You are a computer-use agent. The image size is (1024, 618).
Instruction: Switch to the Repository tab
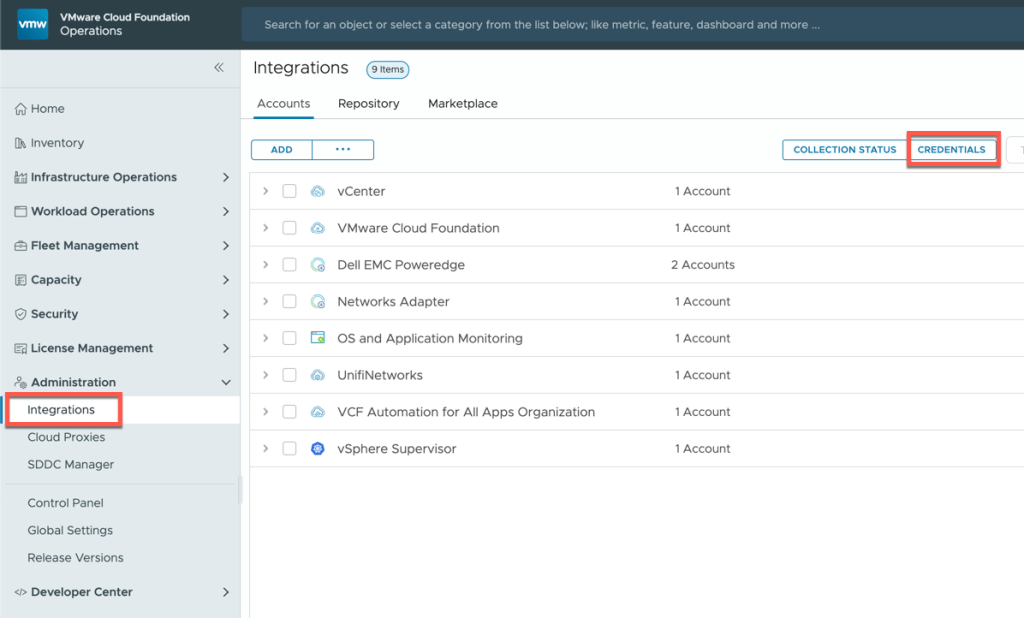(x=368, y=104)
